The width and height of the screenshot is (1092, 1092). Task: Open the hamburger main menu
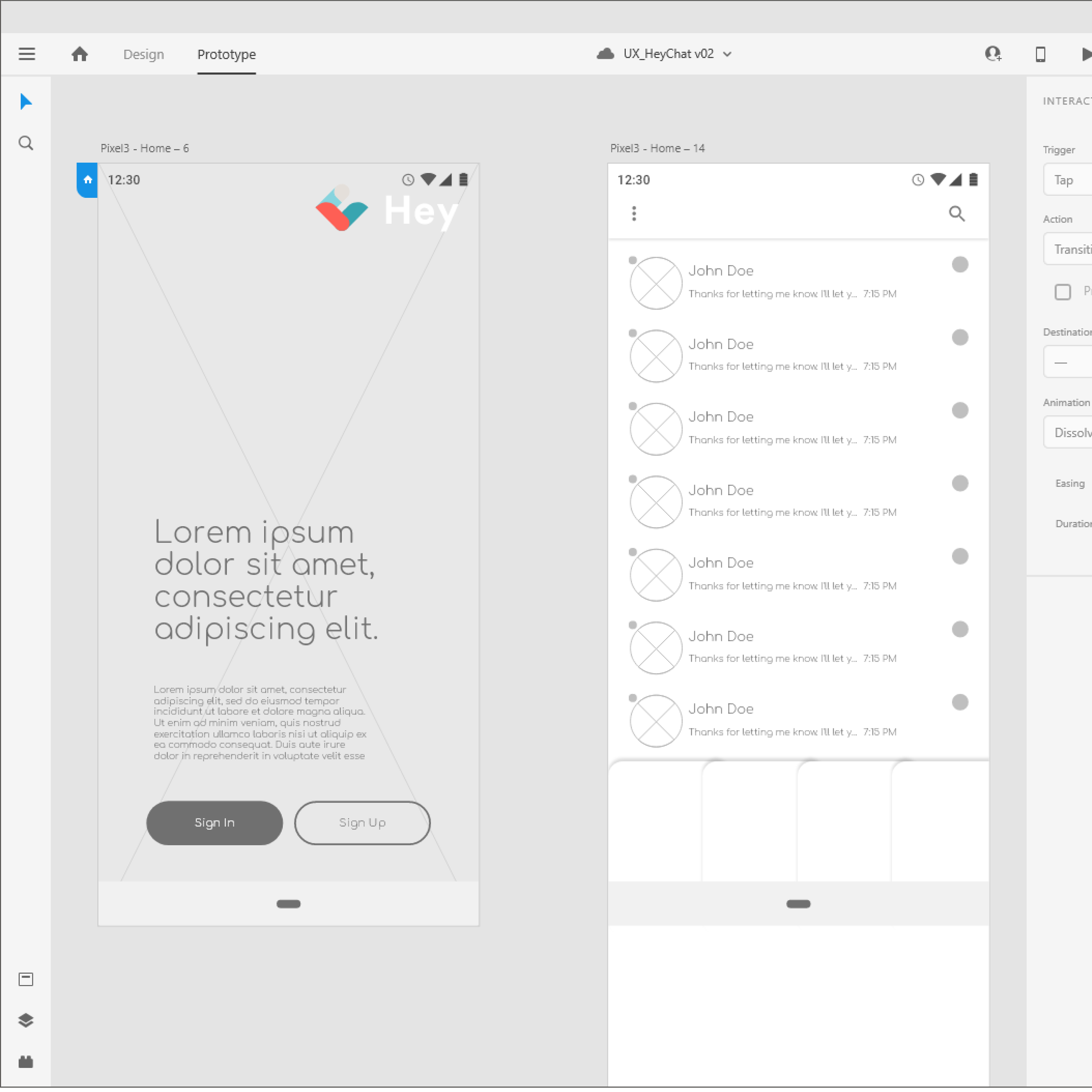pos(26,54)
